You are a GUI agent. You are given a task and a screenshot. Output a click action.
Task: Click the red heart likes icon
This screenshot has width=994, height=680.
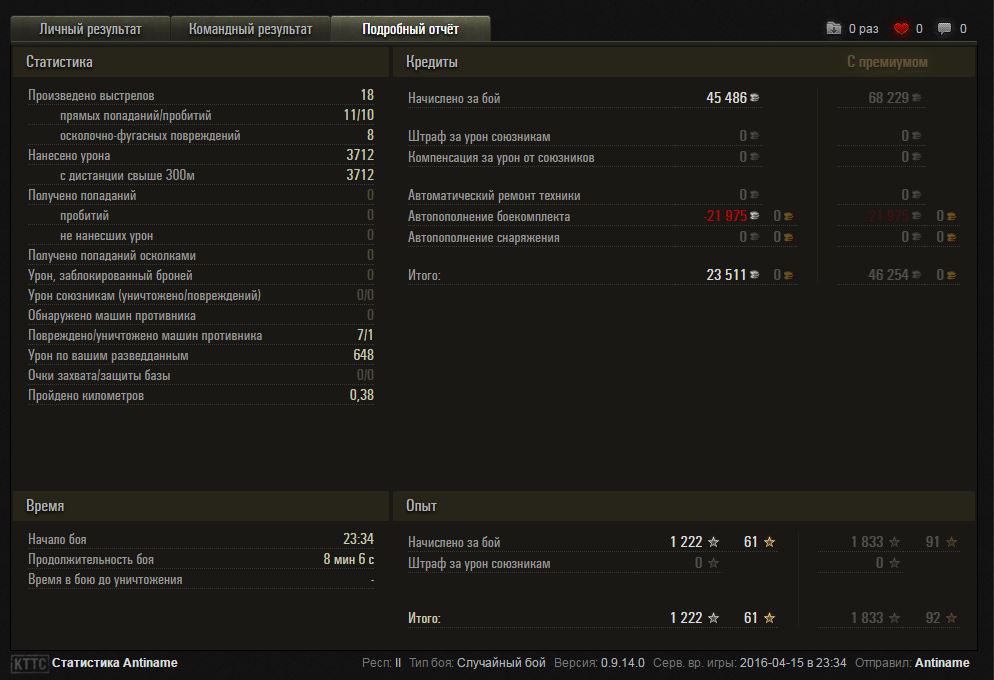pos(901,29)
